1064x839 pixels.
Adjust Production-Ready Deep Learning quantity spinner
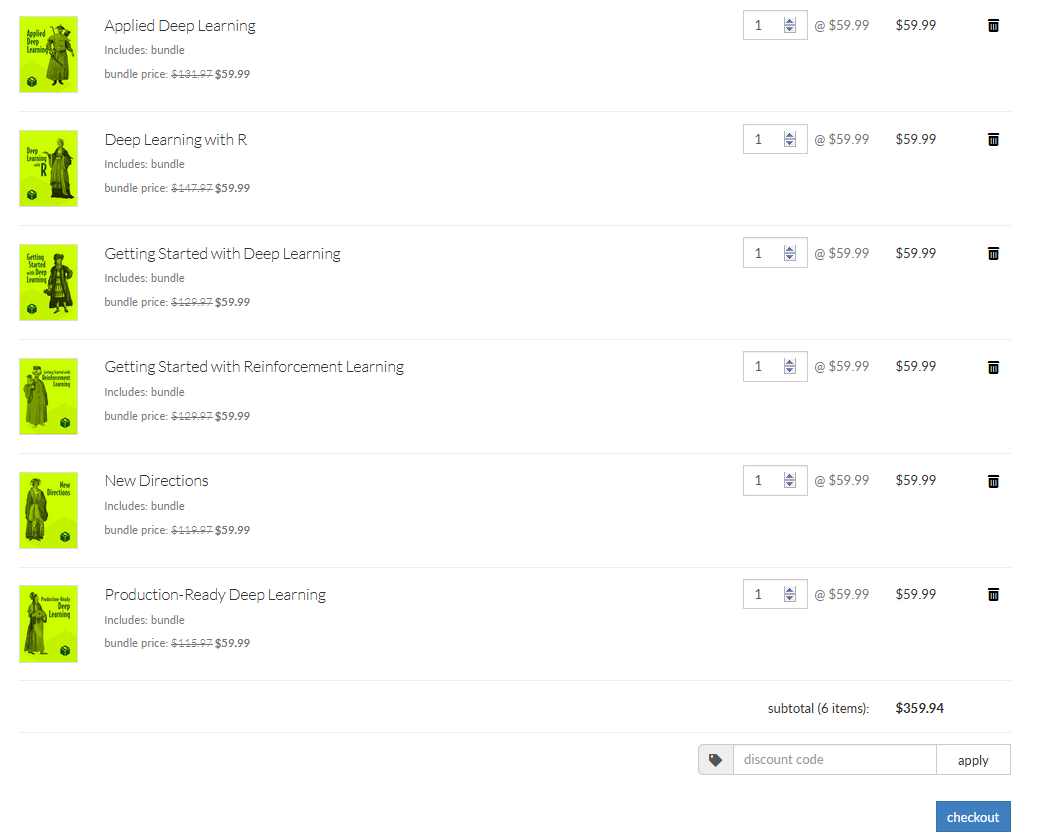(x=789, y=595)
